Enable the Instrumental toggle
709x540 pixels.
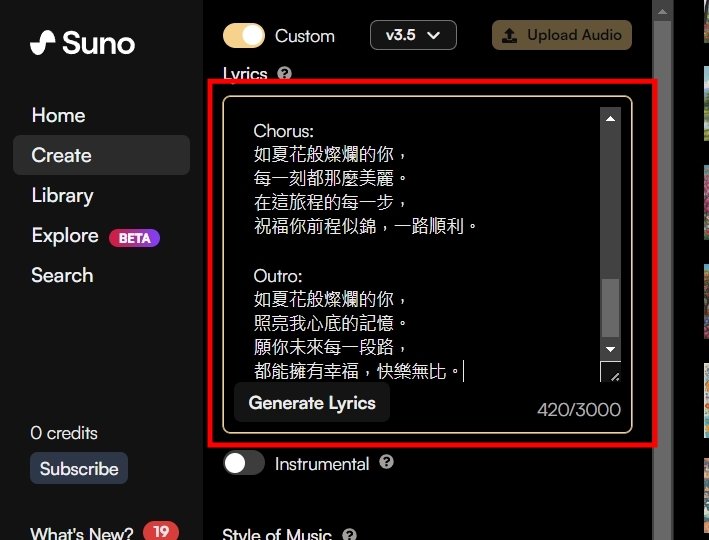244,463
